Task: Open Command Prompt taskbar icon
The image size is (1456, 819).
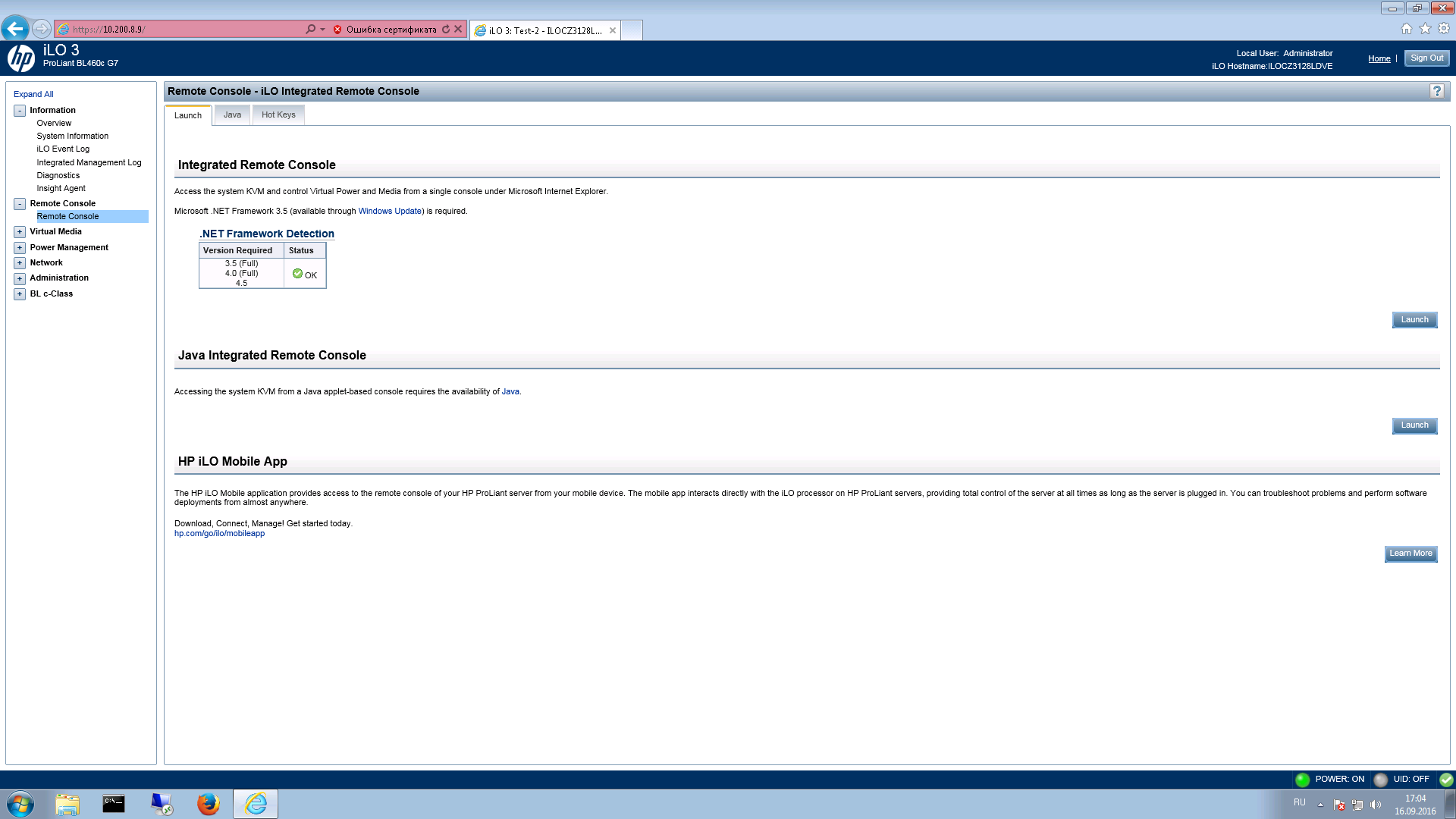Action: [114, 804]
